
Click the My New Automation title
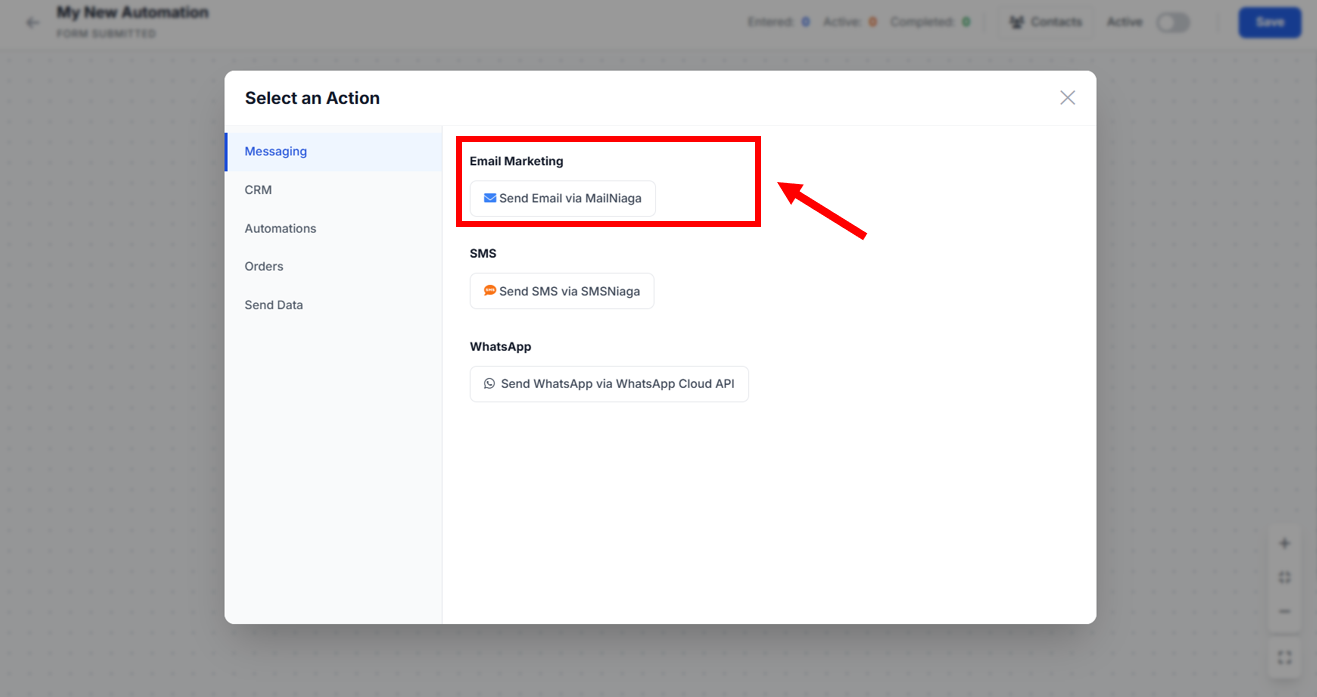click(x=132, y=13)
